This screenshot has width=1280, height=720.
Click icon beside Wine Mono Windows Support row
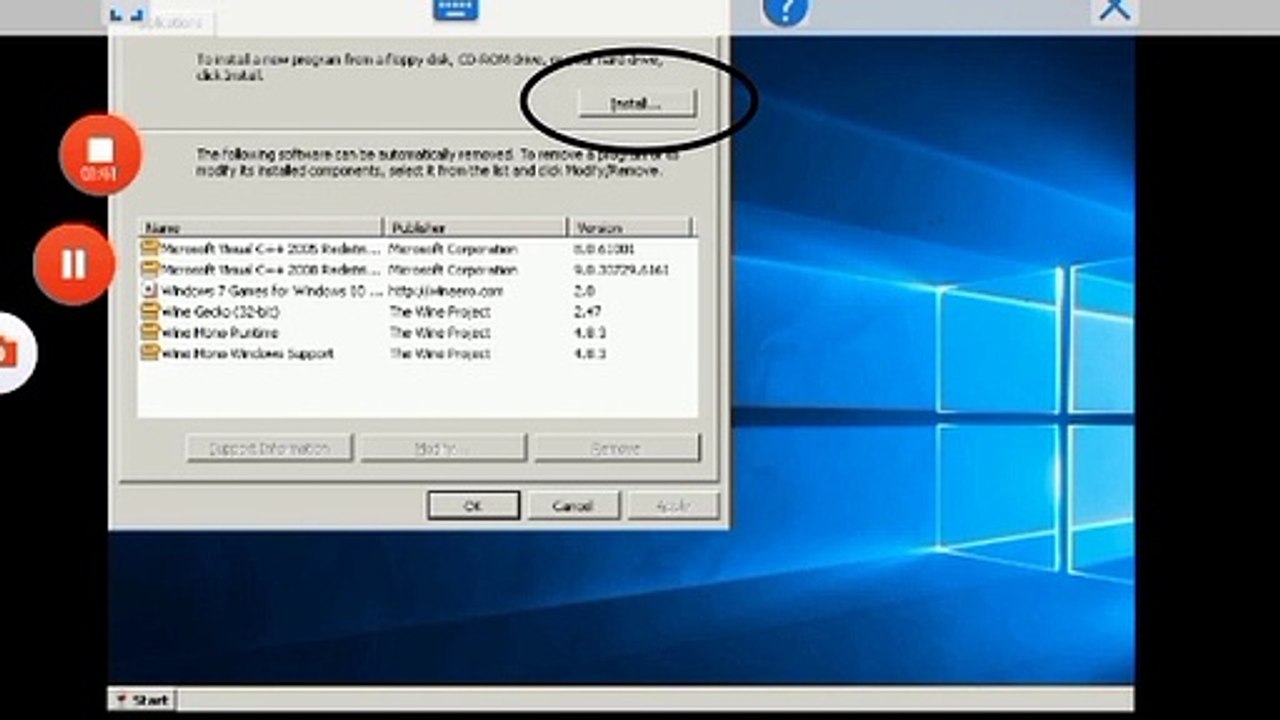(150, 354)
